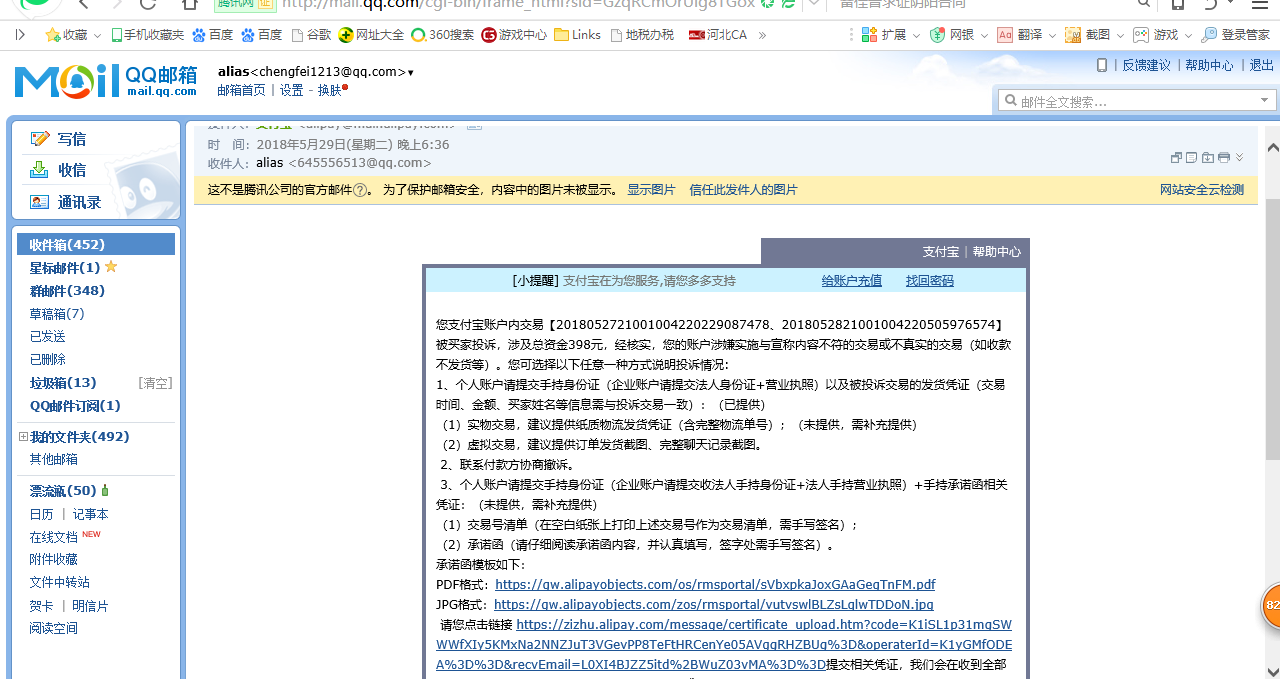Click 设置 settings link

pos(291,90)
